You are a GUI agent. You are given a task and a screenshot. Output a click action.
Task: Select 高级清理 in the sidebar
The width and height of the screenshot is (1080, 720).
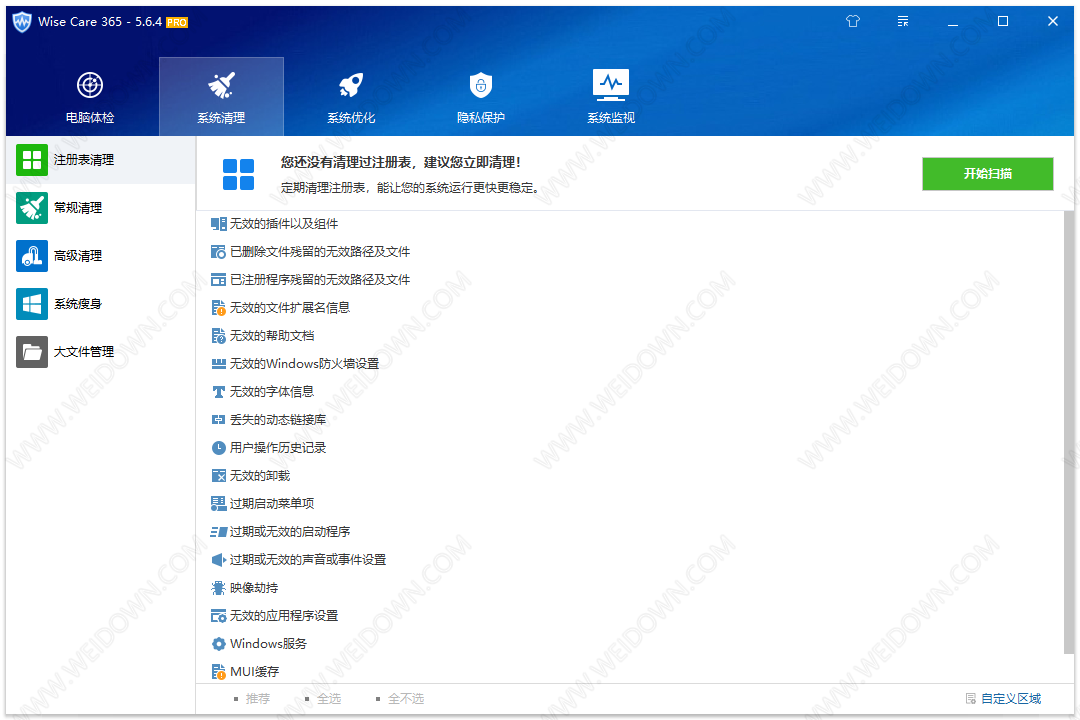tap(77, 256)
